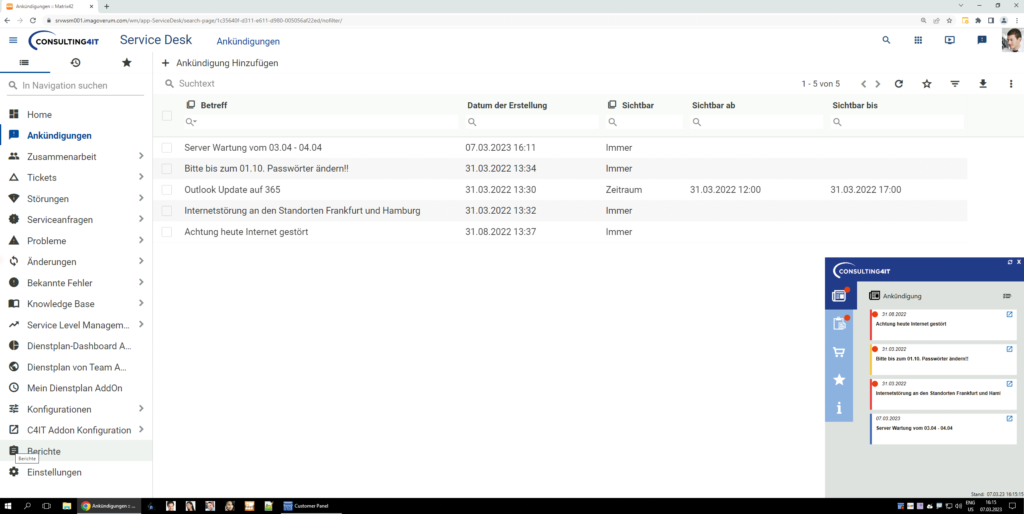Open the history tab in navigation

pos(75,63)
